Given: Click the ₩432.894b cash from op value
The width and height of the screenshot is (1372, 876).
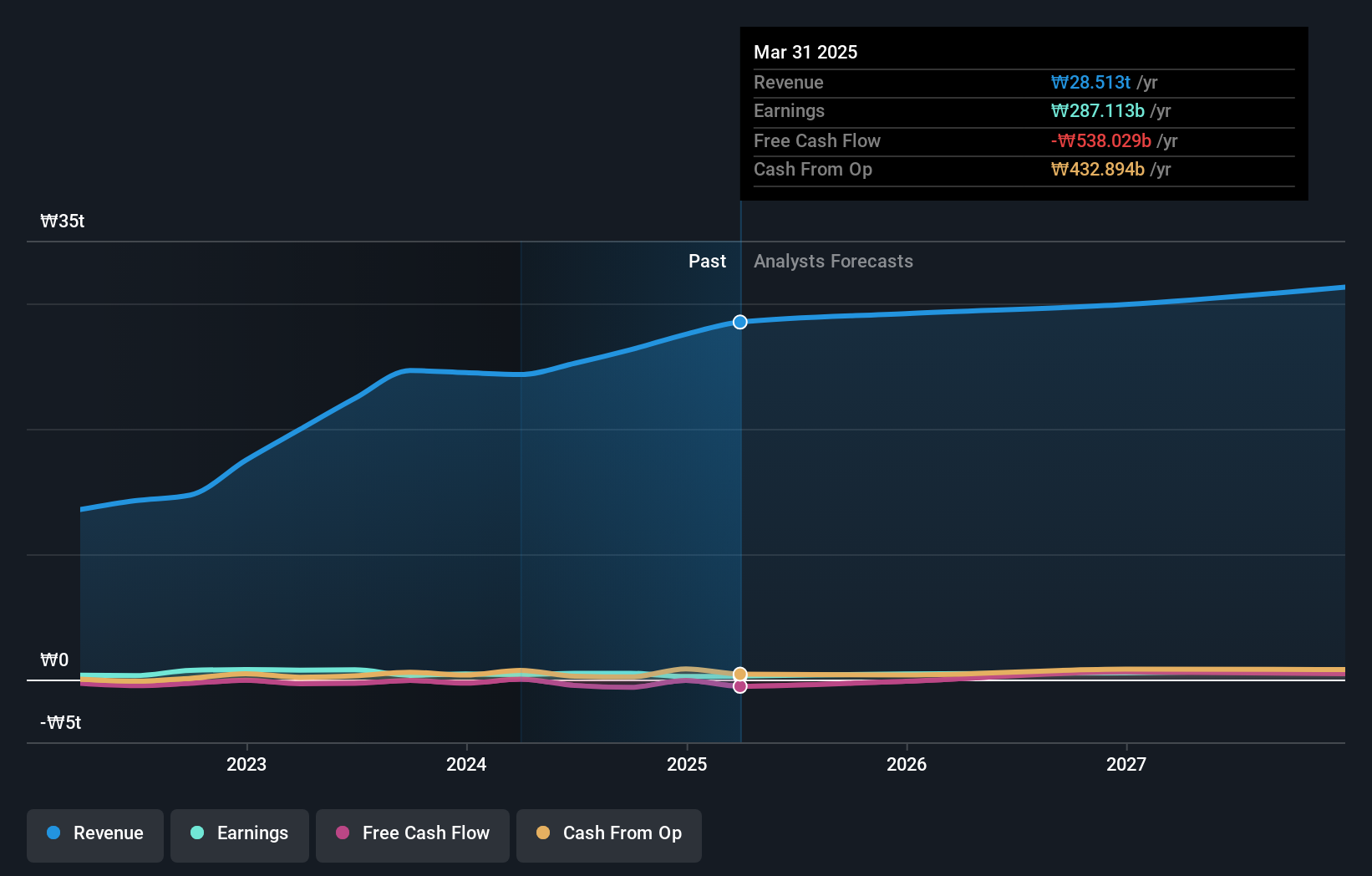Looking at the screenshot, I should [1098, 169].
